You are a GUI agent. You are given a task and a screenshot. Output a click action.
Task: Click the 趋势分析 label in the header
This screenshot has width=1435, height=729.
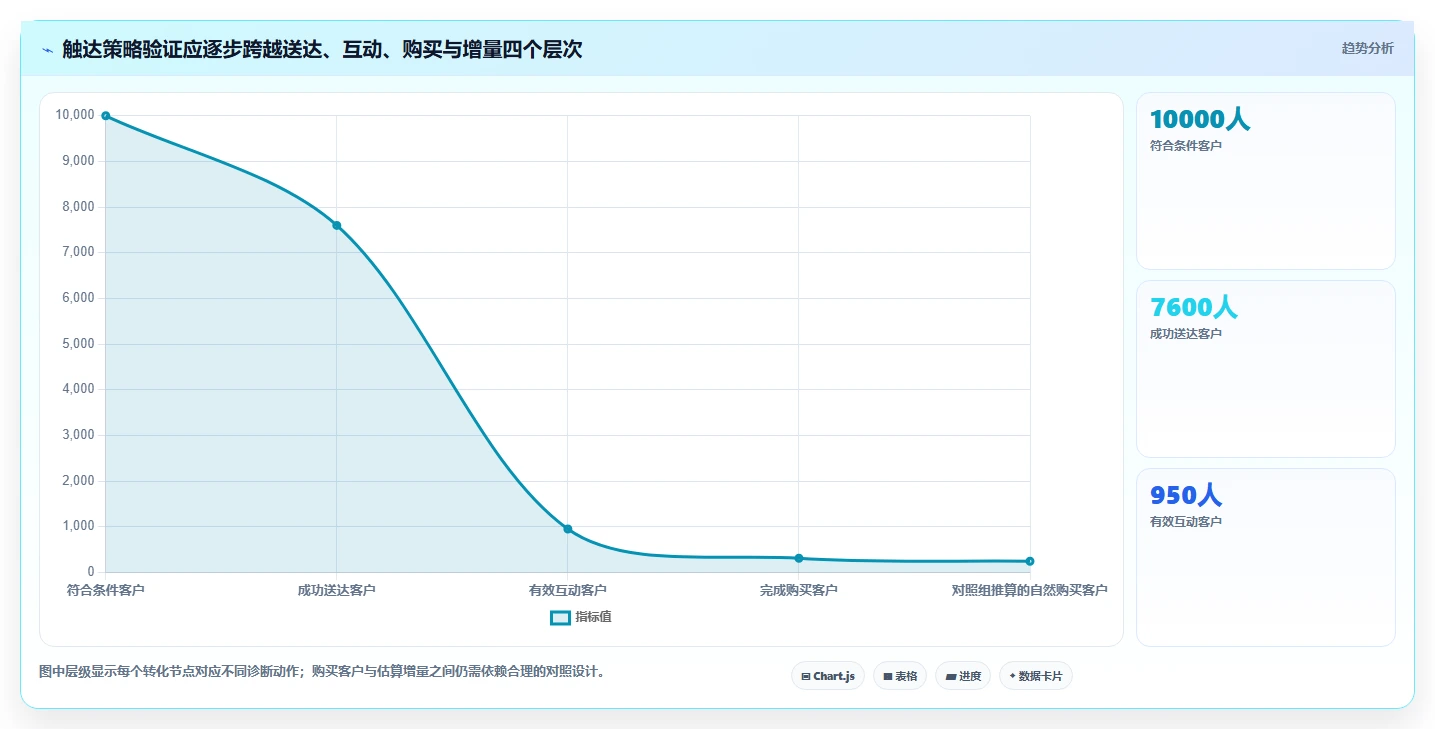[x=1367, y=49]
